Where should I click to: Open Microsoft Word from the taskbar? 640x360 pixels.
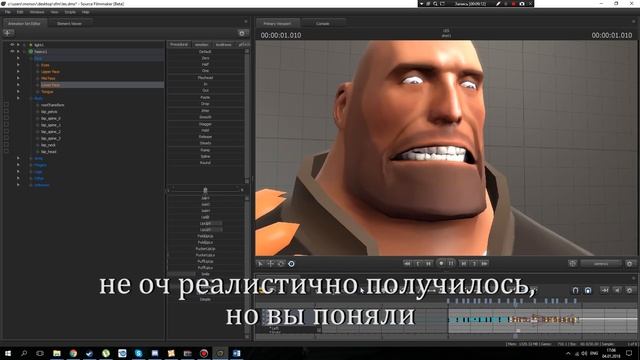pos(236,353)
